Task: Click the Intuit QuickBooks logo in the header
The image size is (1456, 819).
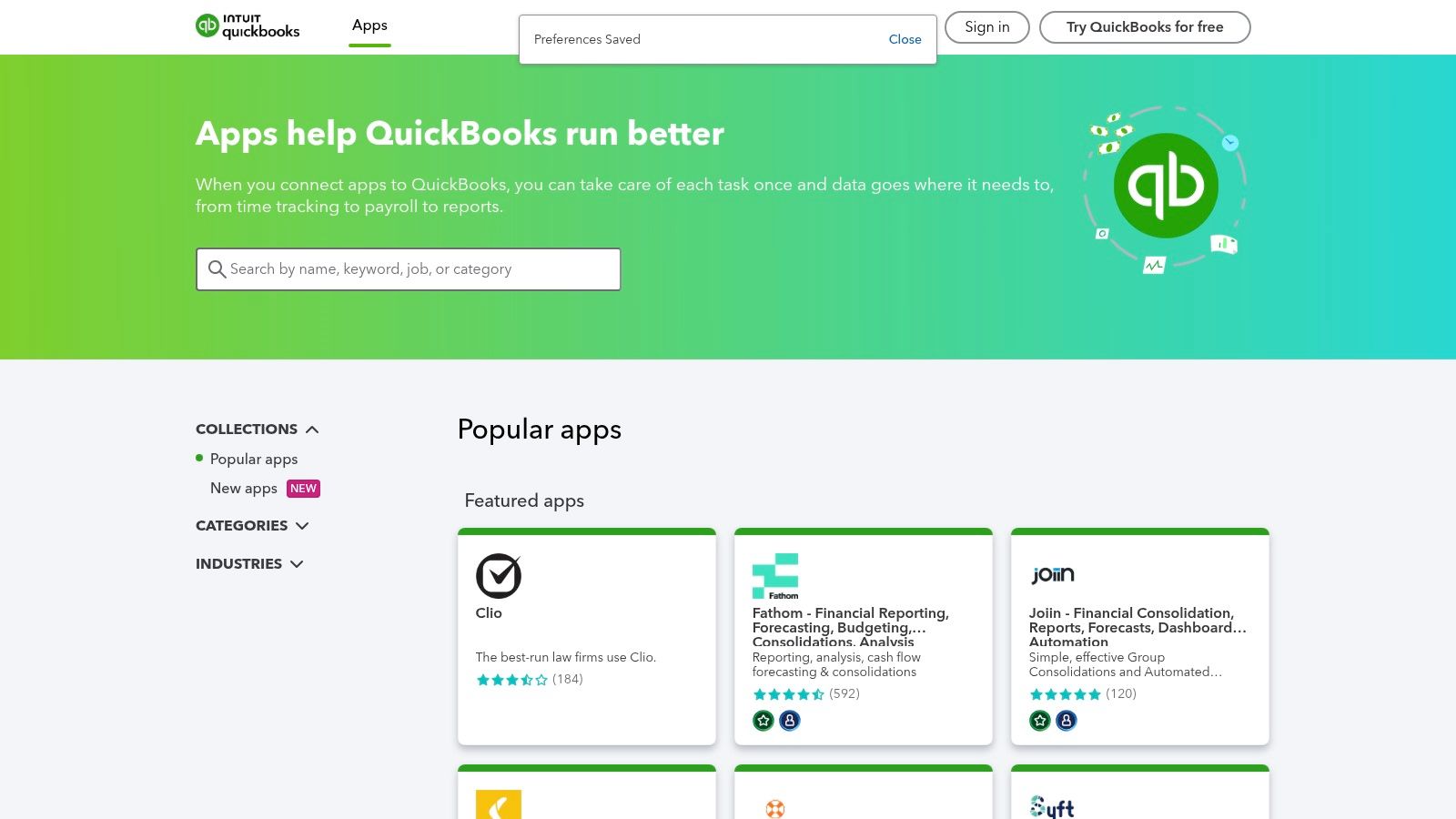Action: (x=248, y=27)
